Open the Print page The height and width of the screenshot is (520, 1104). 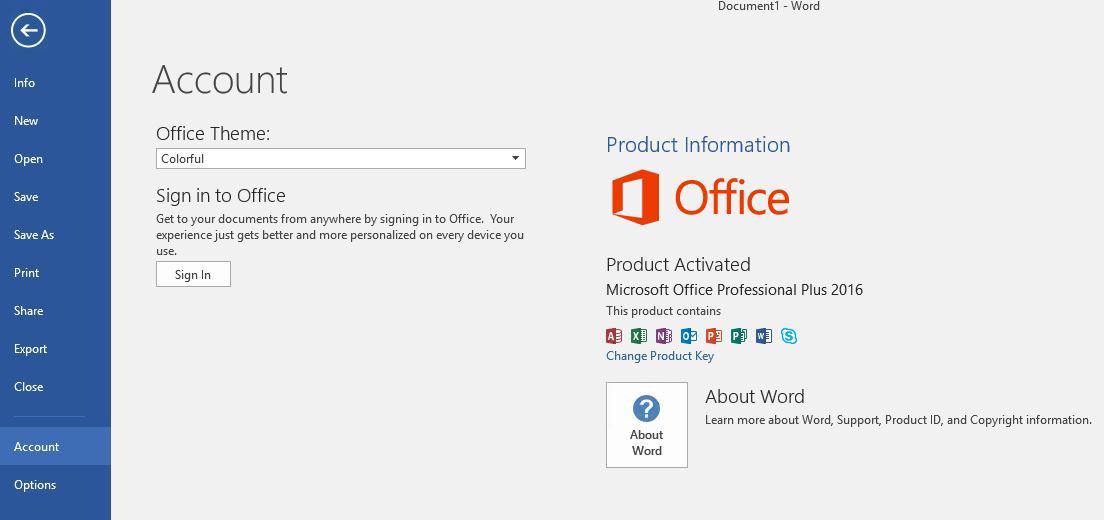click(x=55, y=272)
